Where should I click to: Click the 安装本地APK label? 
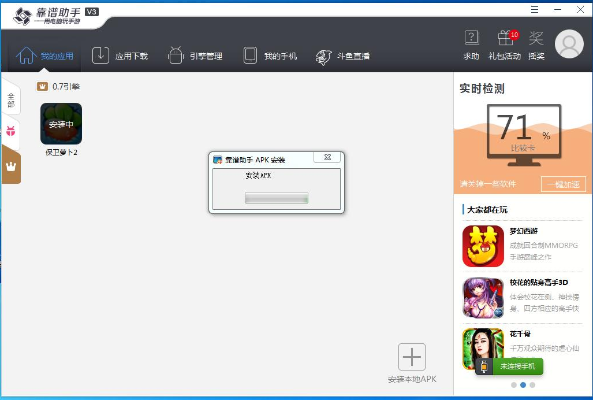point(412,379)
